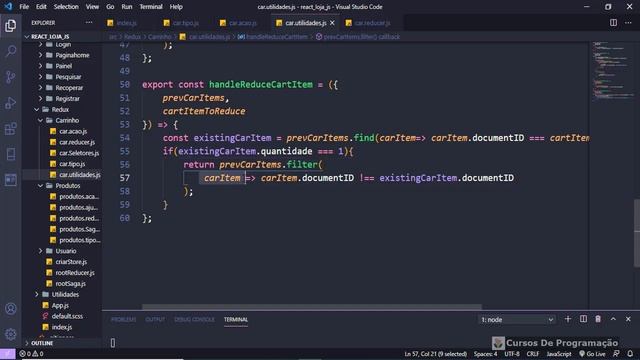The width and height of the screenshot is (640, 360).
Task: Open editor more actions menu
Action: (628, 23)
